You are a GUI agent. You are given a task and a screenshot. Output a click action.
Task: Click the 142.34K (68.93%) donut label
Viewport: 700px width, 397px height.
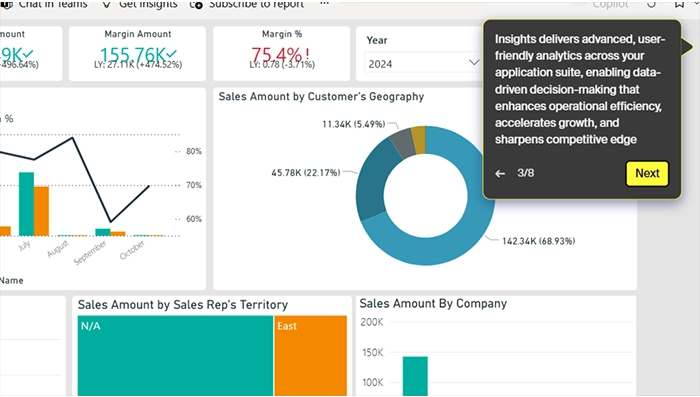click(538, 241)
